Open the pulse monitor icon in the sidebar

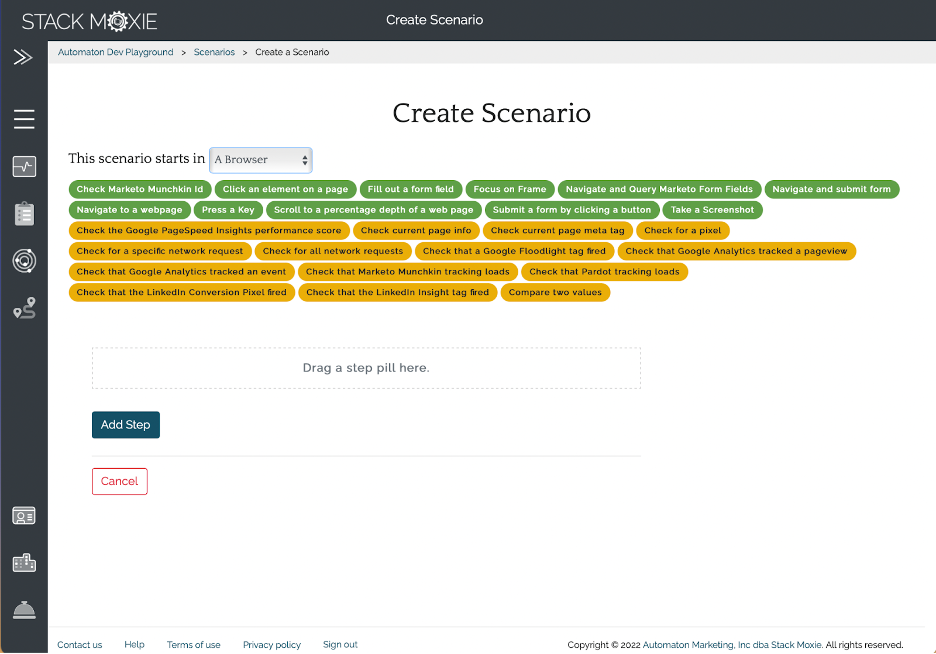(x=24, y=167)
